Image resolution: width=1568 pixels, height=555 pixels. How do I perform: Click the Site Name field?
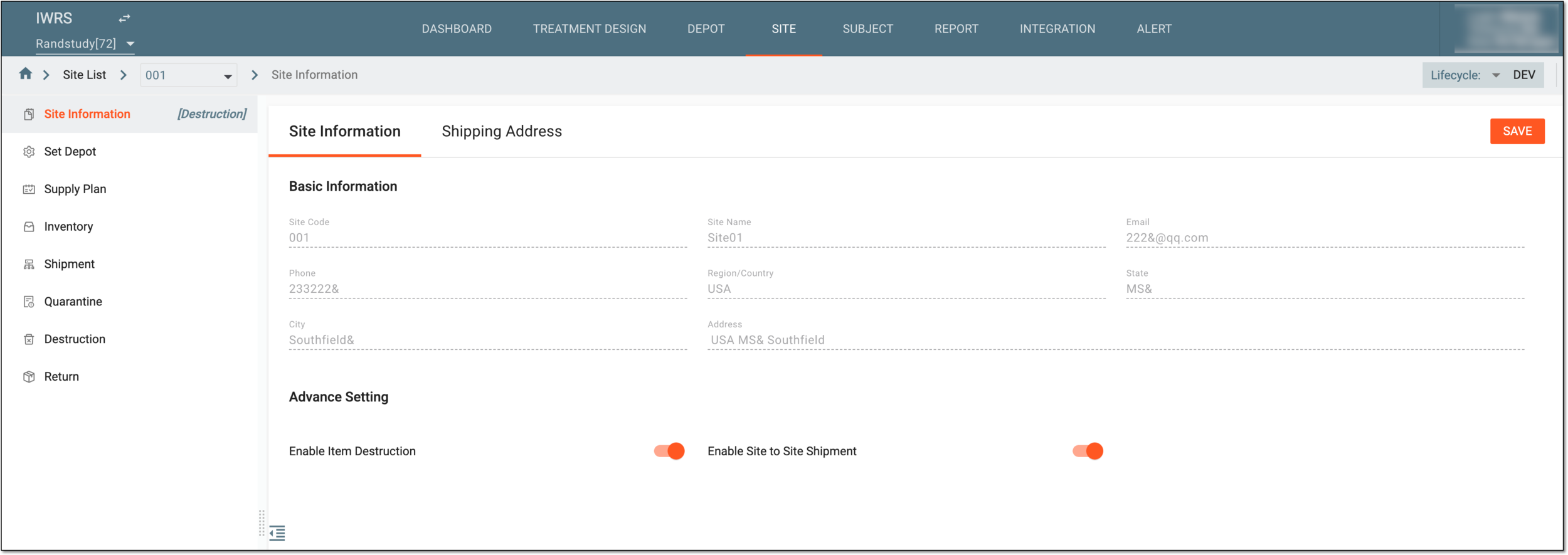(x=906, y=238)
